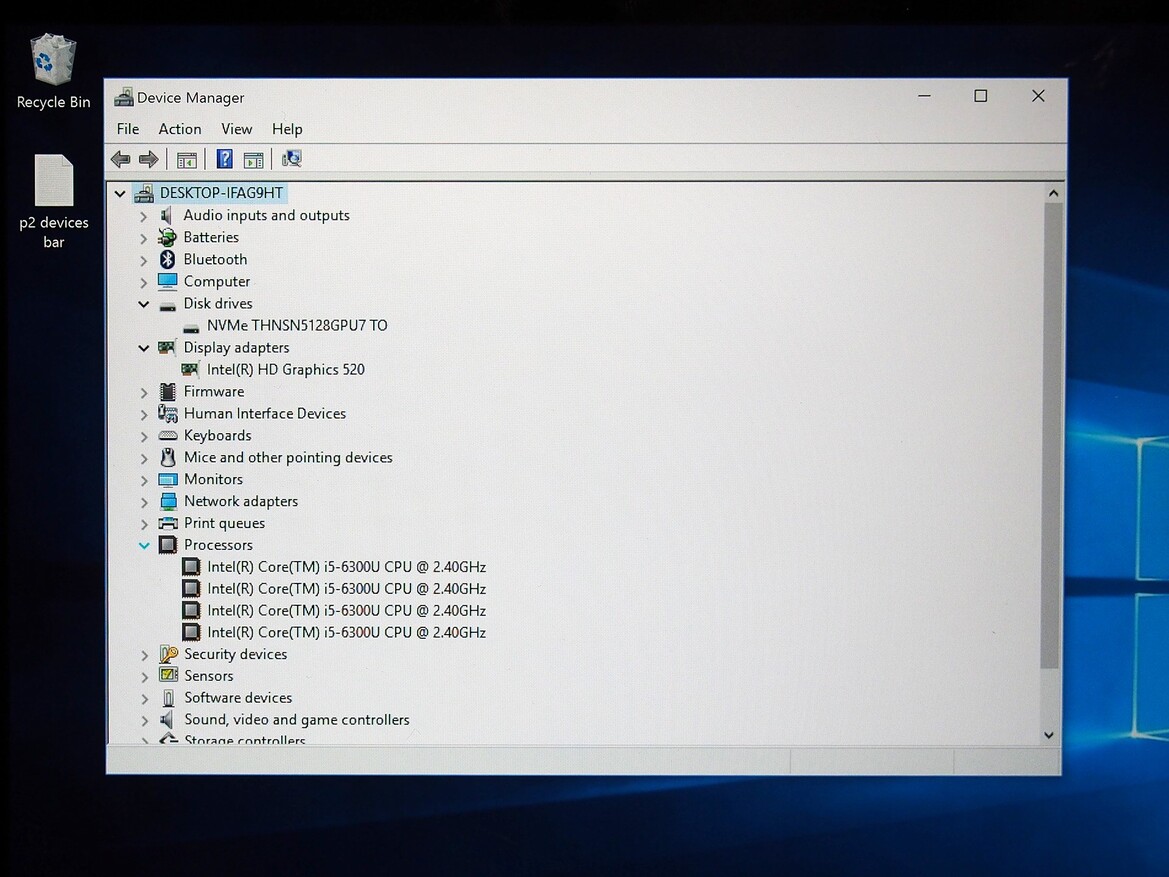
Task: Click the Human Interface Devices icon
Action: click(x=168, y=413)
